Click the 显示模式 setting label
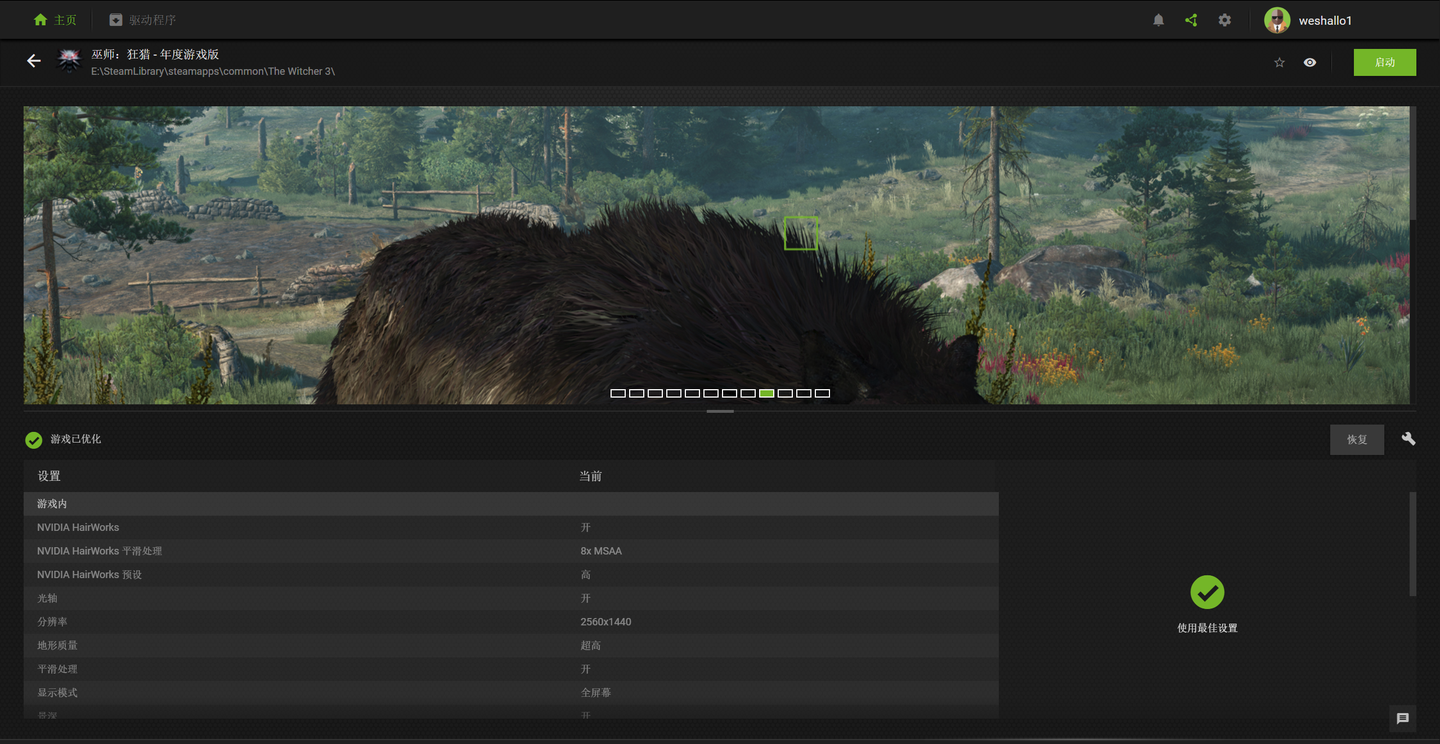 (57, 693)
